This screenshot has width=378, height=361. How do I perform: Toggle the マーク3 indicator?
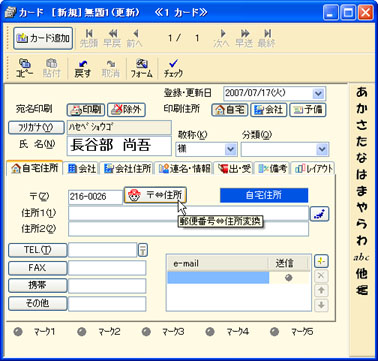tap(146, 332)
